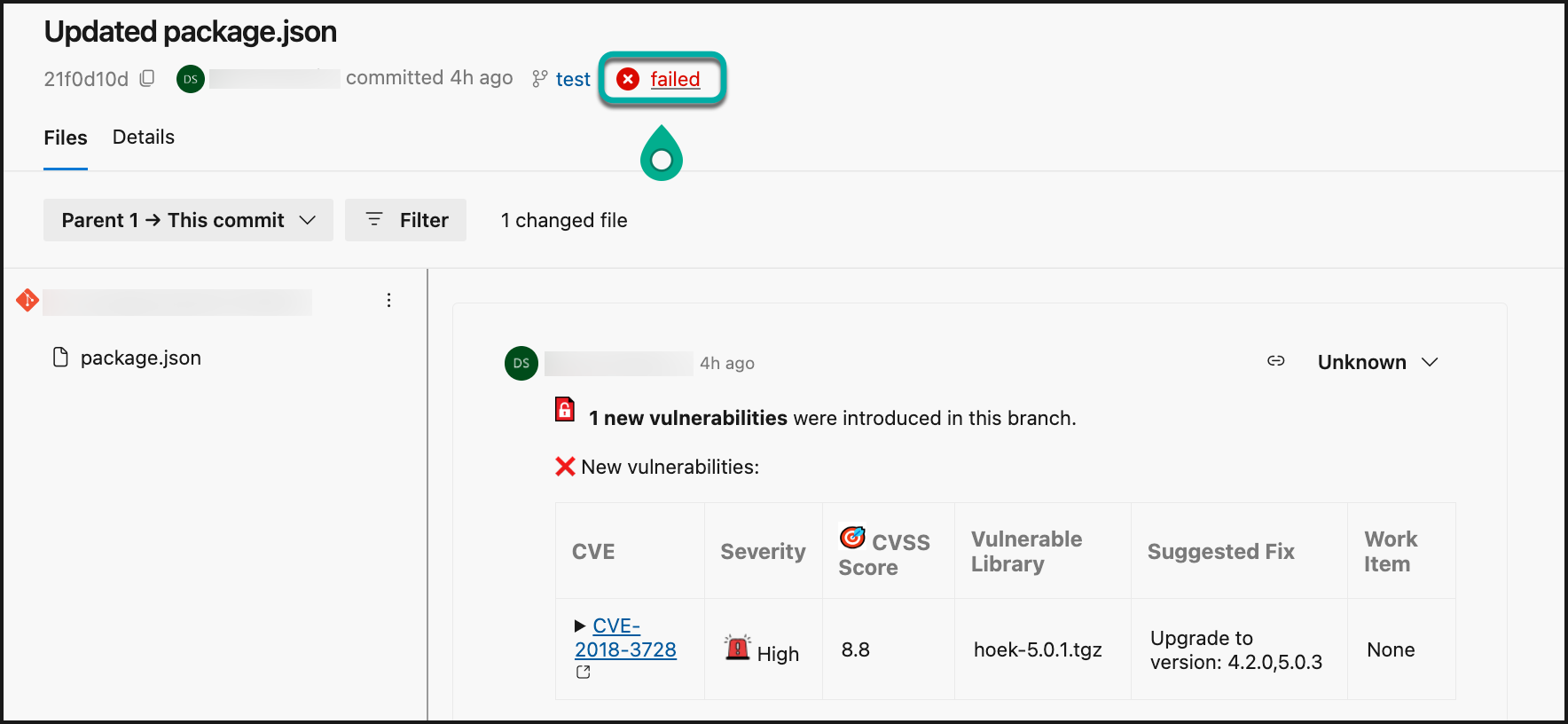Click the DS avatar in commit header
This screenshot has height=724, width=1568.
[x=191, y=79]
